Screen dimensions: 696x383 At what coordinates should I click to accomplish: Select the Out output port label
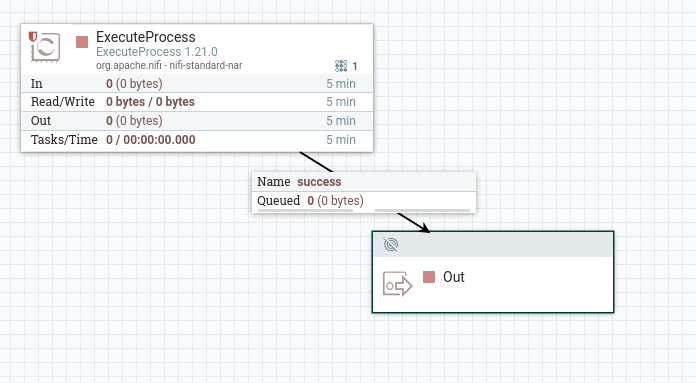click(454, 277)
